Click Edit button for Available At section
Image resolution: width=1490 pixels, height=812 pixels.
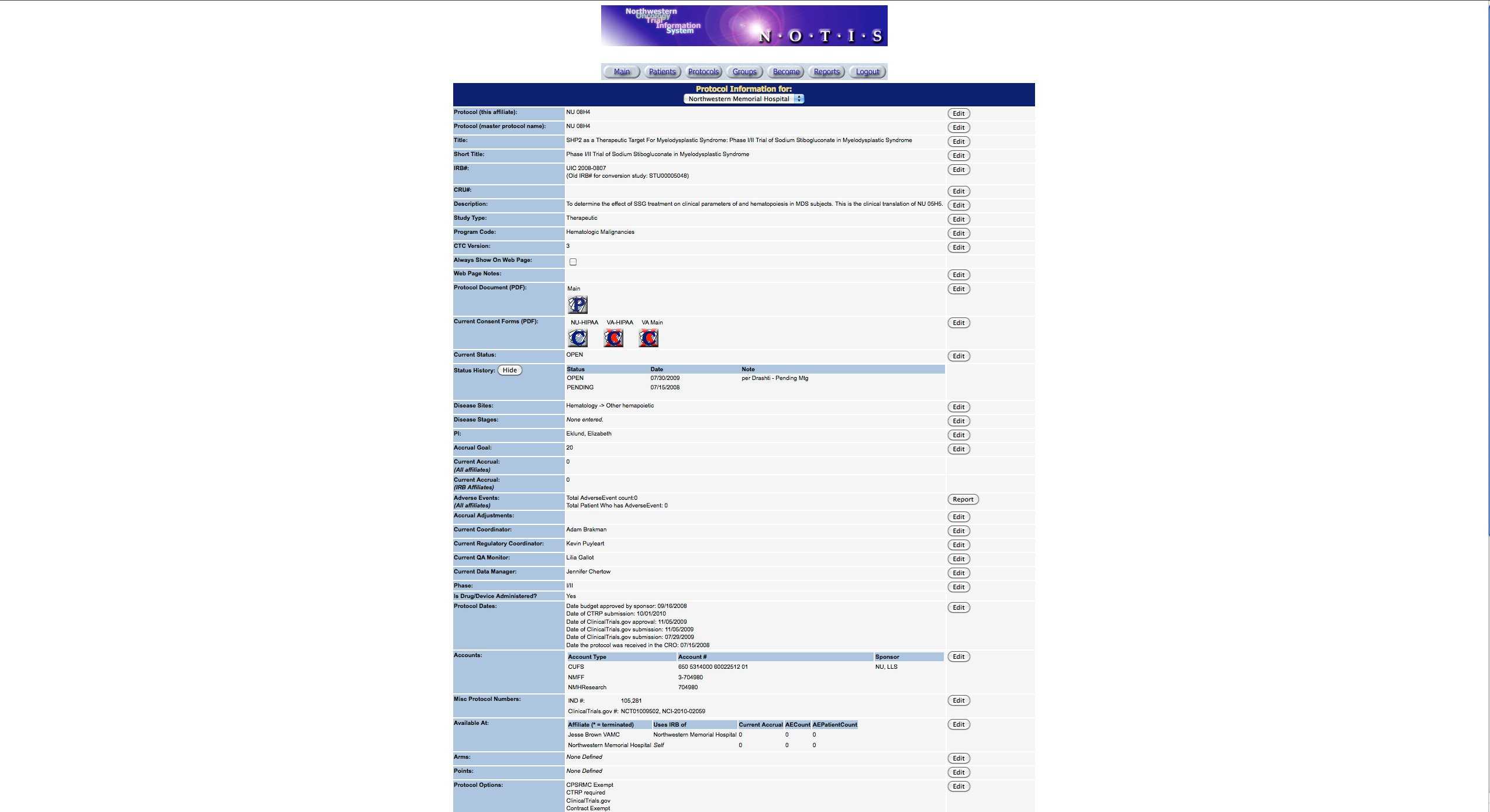(x=958, y=724)
